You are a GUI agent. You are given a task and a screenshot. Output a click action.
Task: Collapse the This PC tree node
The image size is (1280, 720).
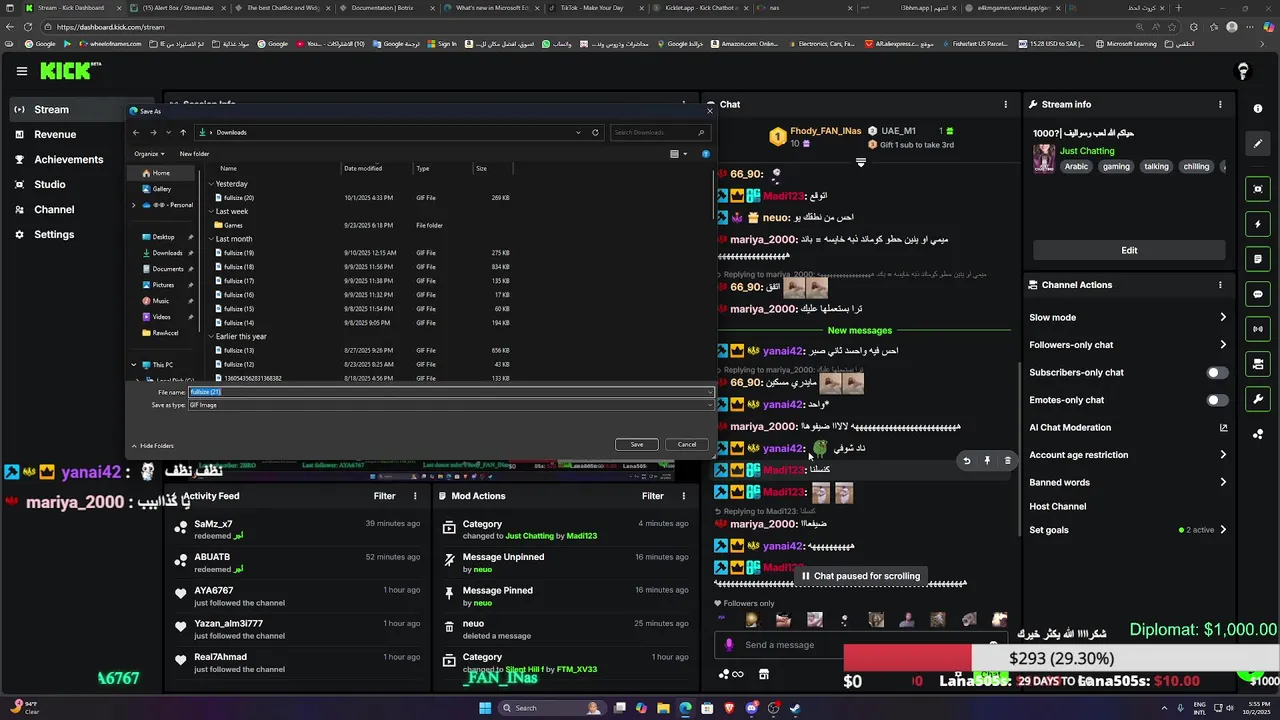pyautogui.click(x=134, y=365)
